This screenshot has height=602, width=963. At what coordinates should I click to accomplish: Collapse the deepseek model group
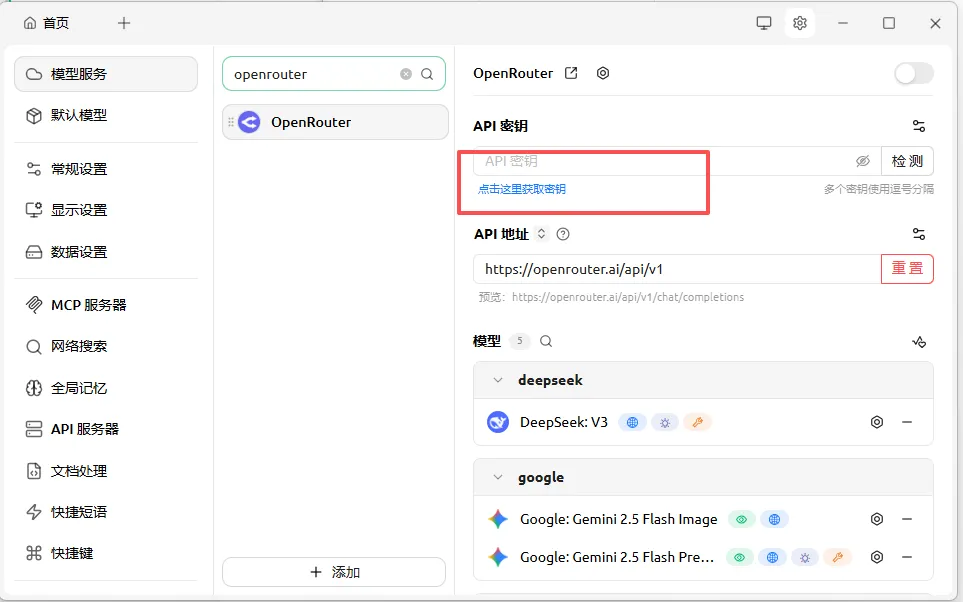pyautogui.click(x=498, y=380)
